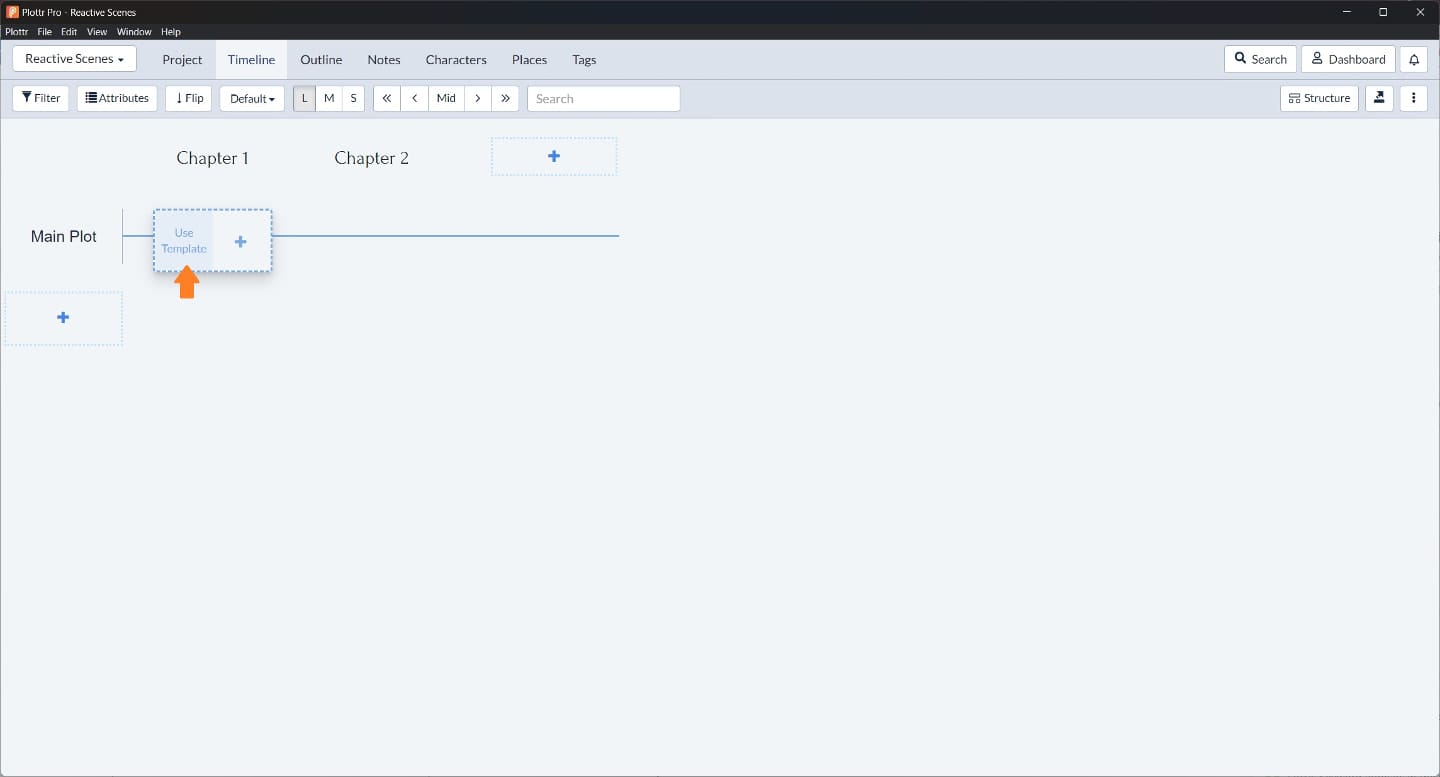The width and height of the screenshot is (1440, 777).
Task: Add a scene card with plus icon
Action: coord(240,241)
